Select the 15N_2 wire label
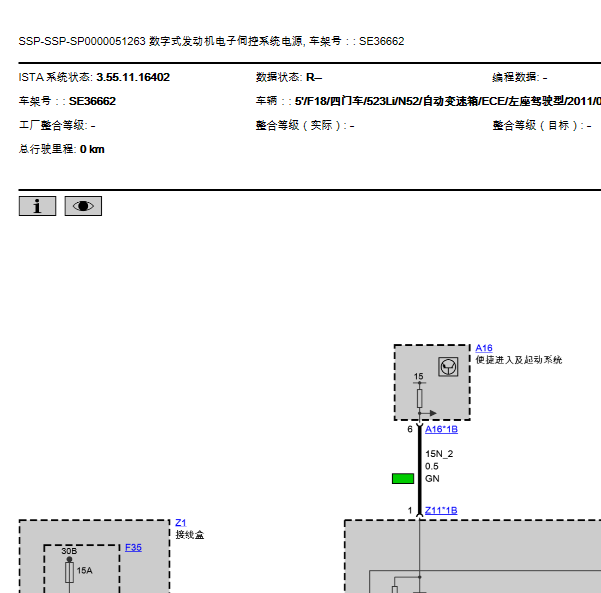601x593 pixels. (x=439, y=454)
